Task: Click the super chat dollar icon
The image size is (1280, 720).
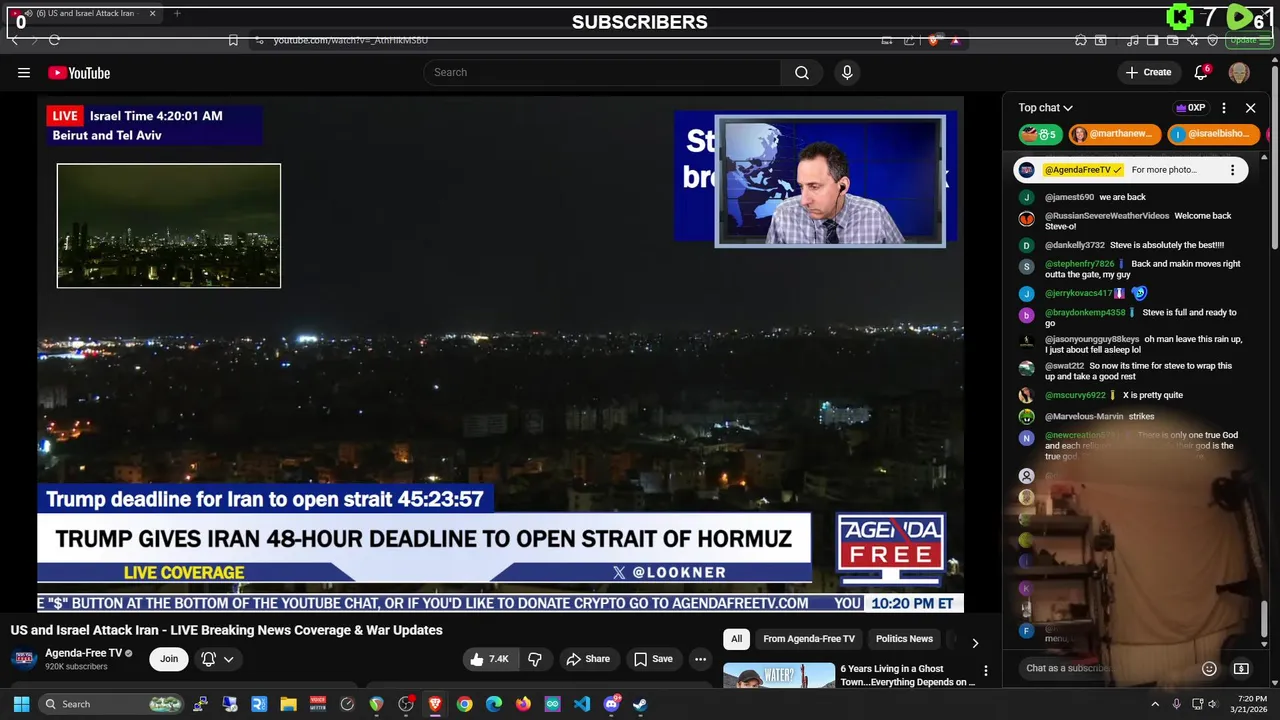Action: [x=1241, y=668]
